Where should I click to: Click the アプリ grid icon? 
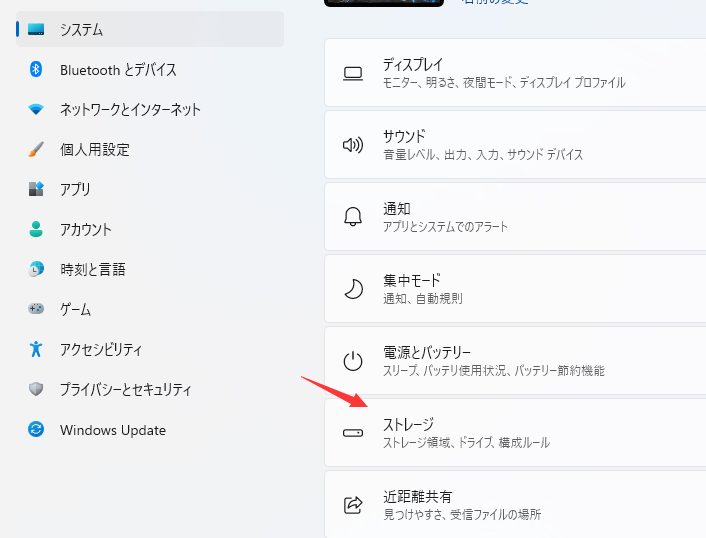(37, 189)
